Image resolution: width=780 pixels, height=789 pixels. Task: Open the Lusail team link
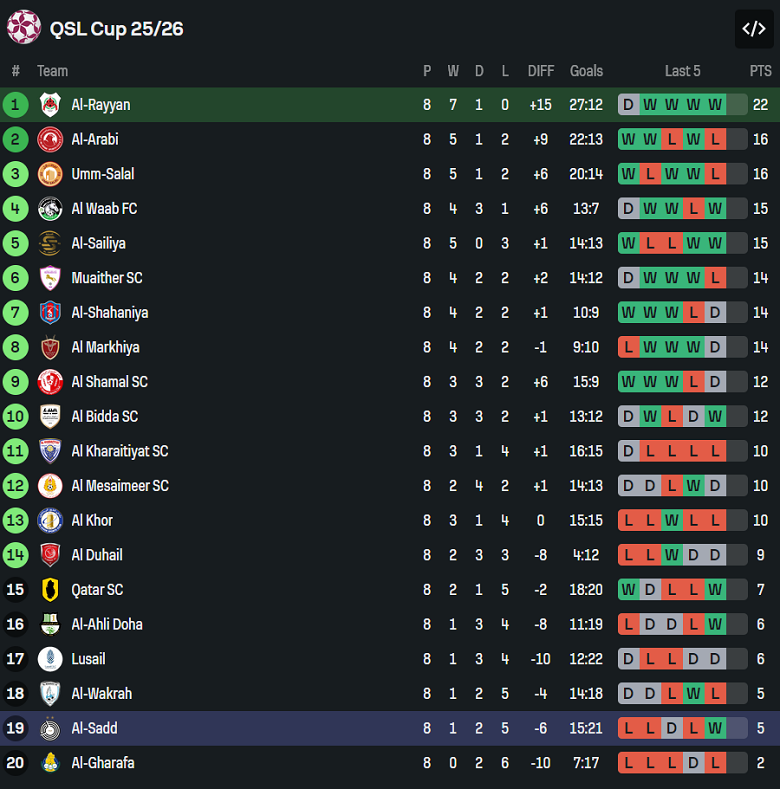(x=88, y=659)
